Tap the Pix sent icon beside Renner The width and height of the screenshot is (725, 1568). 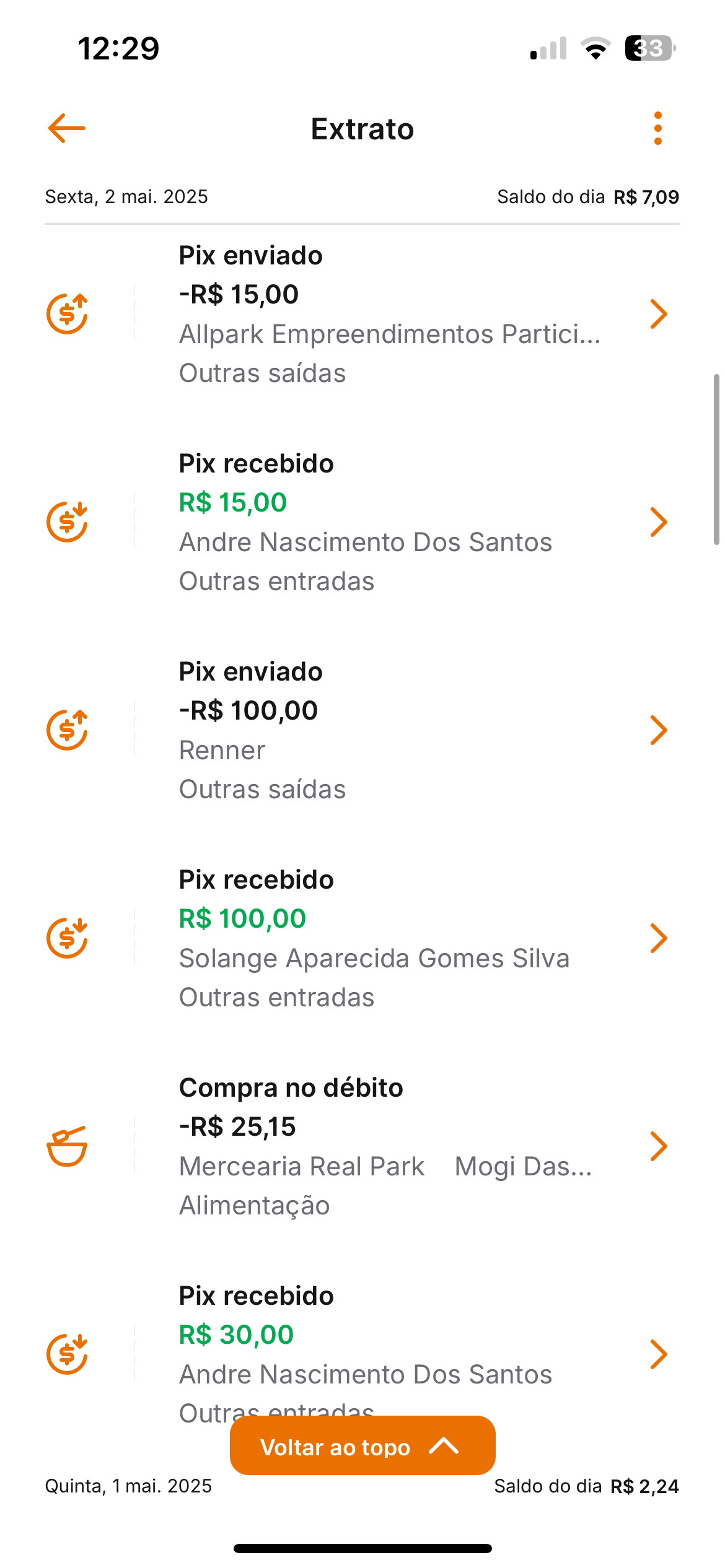(67, 730)
